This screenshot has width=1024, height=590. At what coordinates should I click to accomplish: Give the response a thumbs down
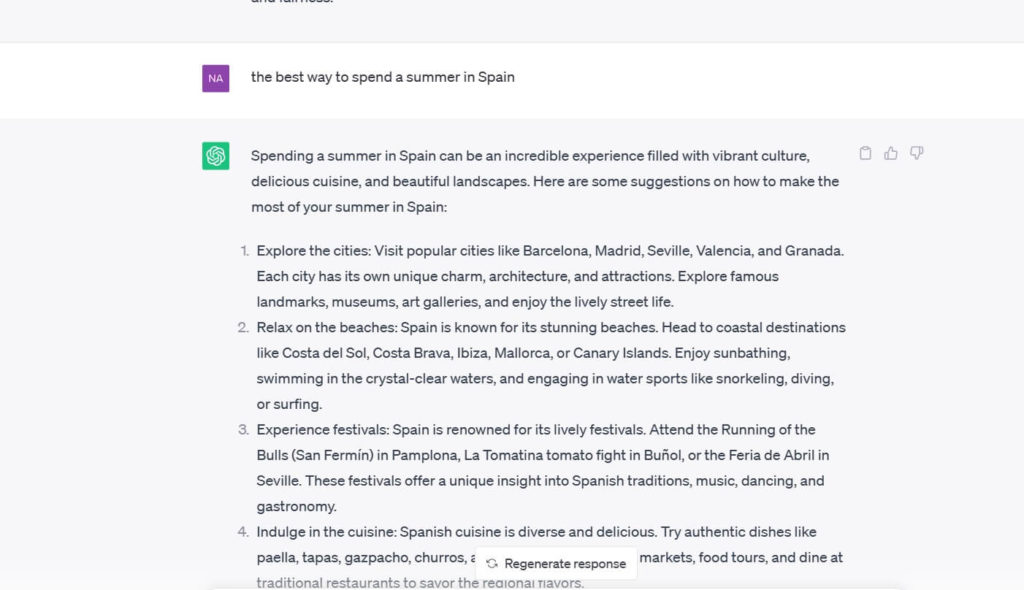click(917, 153)
